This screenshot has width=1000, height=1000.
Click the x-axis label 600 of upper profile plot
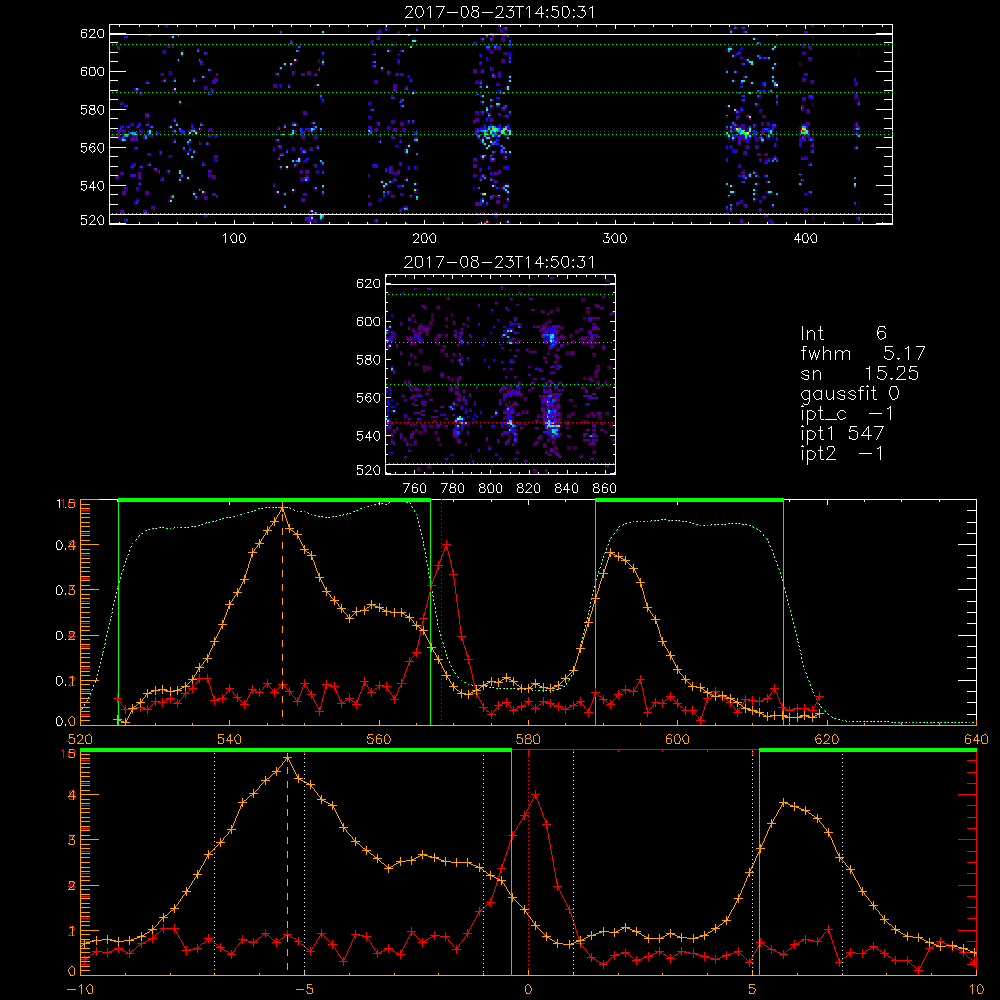tap(677, 739)
